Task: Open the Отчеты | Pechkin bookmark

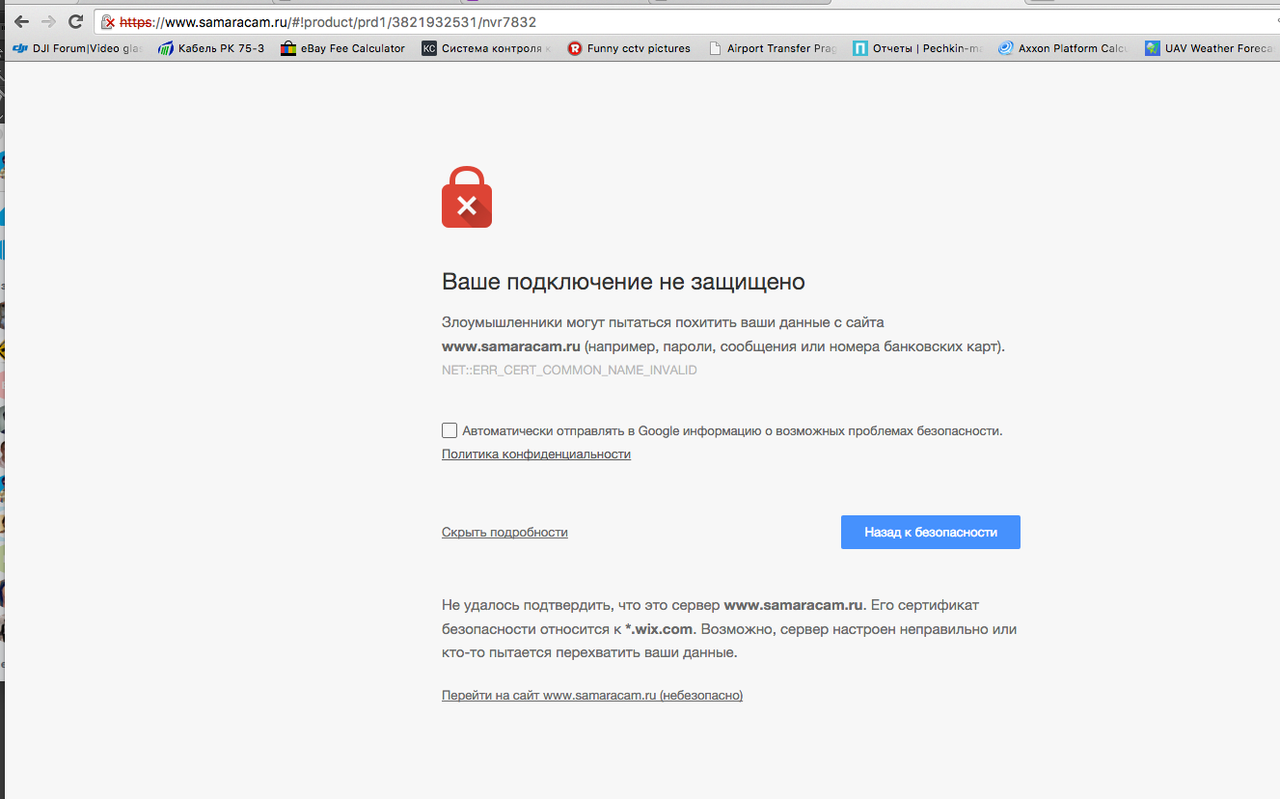Action: tap(918, 48)
